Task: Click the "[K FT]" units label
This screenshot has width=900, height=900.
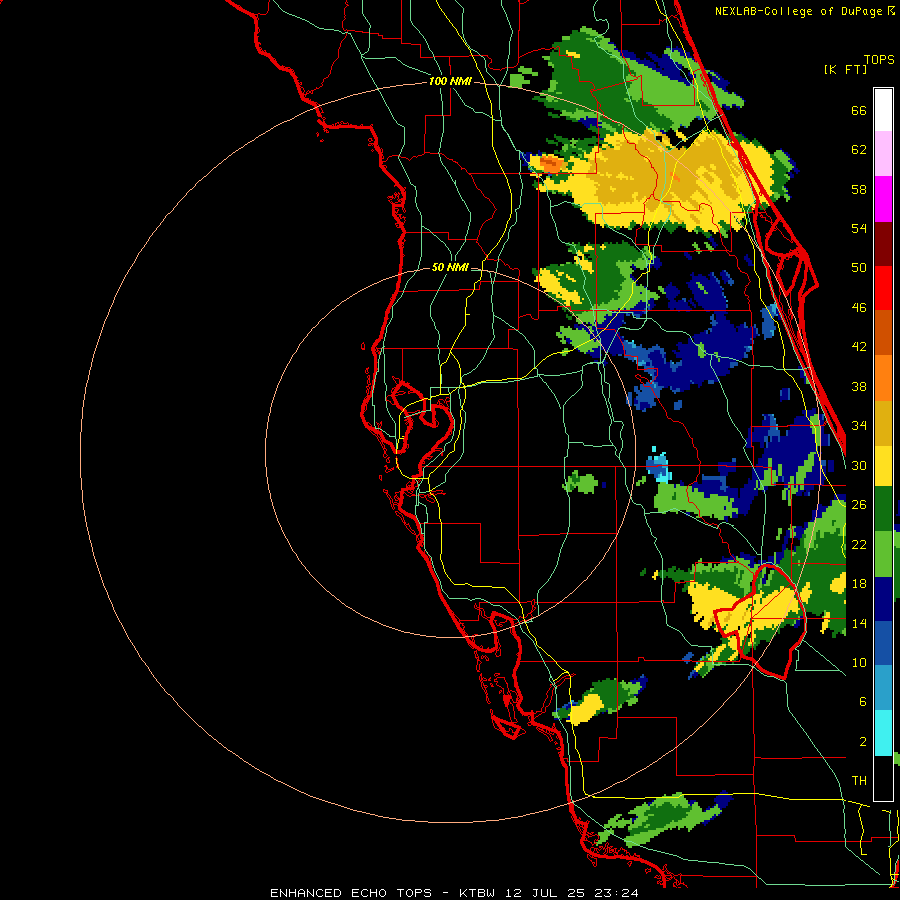Action: click(845, 70)
